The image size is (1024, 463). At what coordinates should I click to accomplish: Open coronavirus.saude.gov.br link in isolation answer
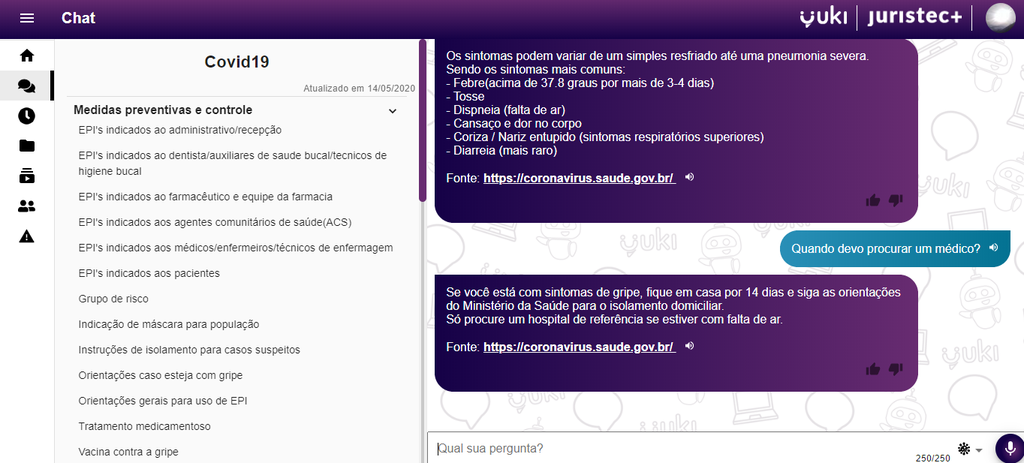point(579,347)
